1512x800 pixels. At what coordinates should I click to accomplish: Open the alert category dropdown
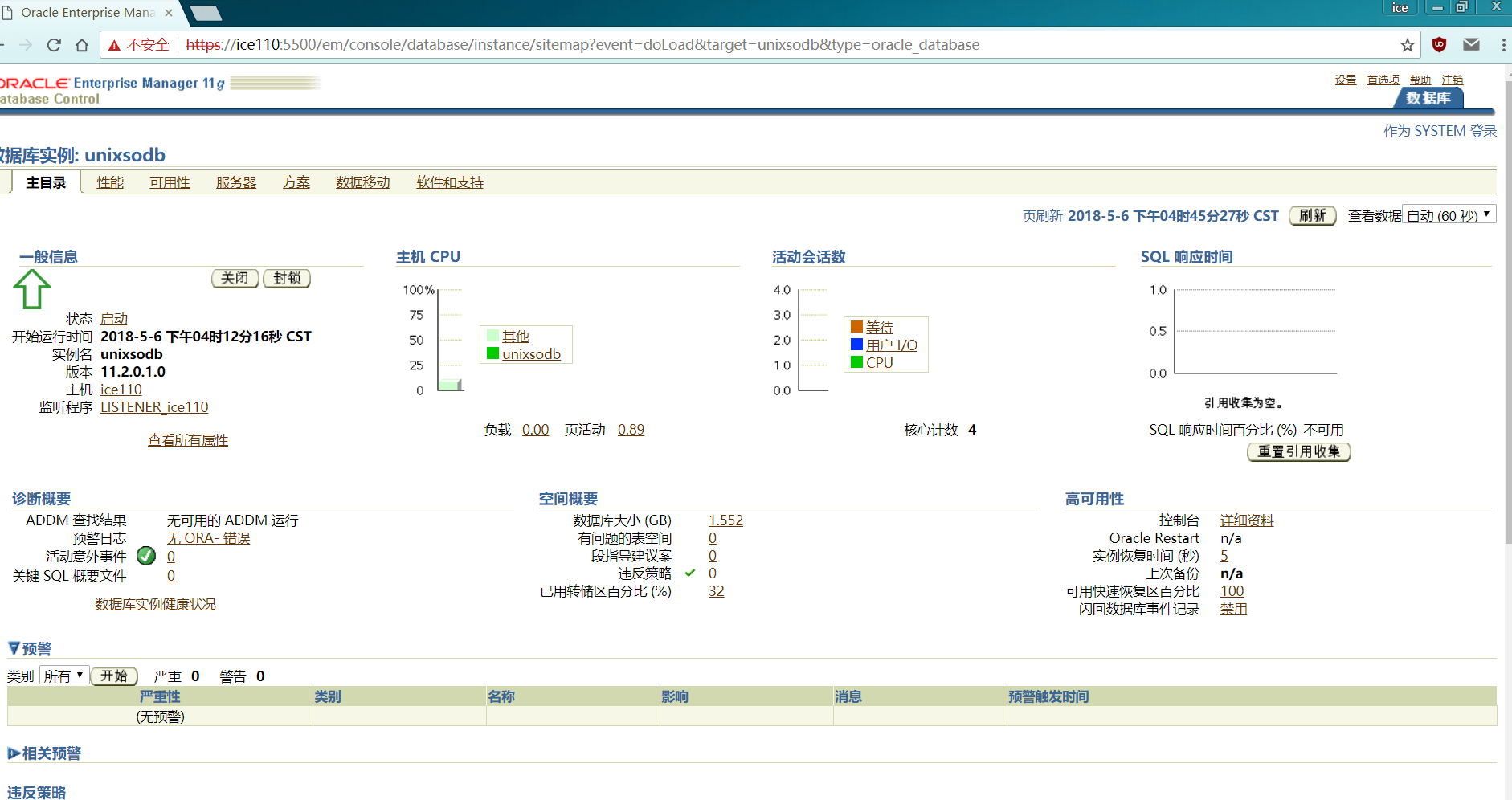tap(63, 676)
